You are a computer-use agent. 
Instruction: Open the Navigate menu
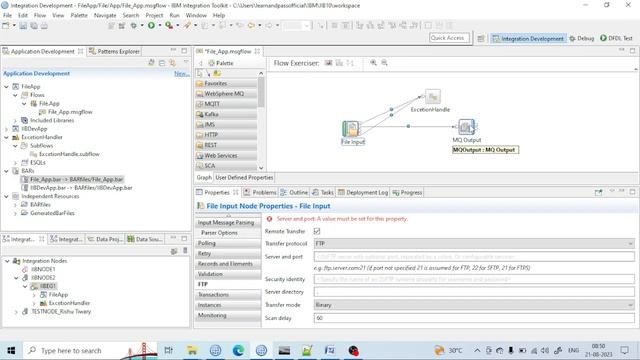click(105, 15)
